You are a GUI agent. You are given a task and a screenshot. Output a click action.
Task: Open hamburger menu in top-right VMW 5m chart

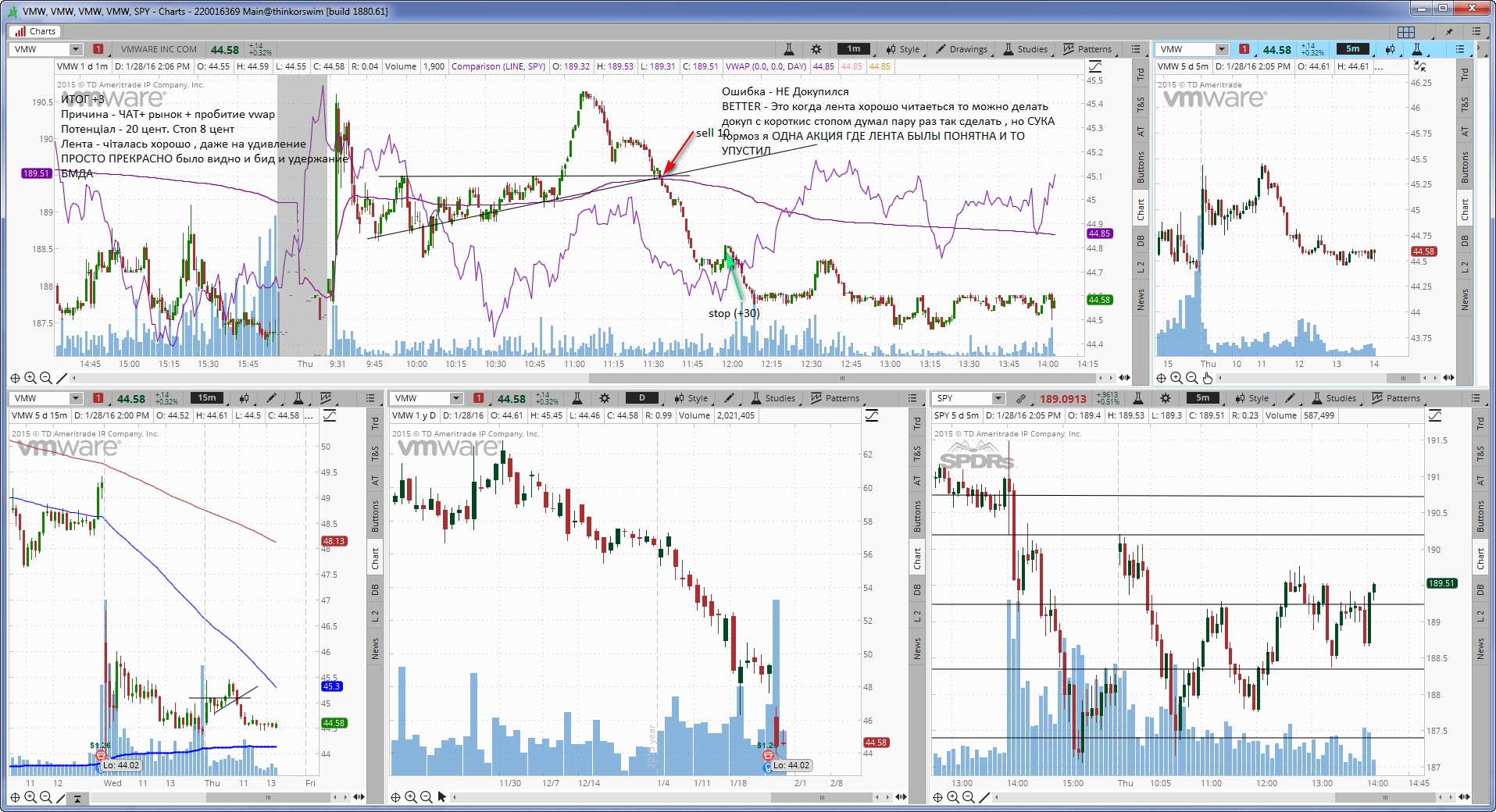coord(1460,49)
